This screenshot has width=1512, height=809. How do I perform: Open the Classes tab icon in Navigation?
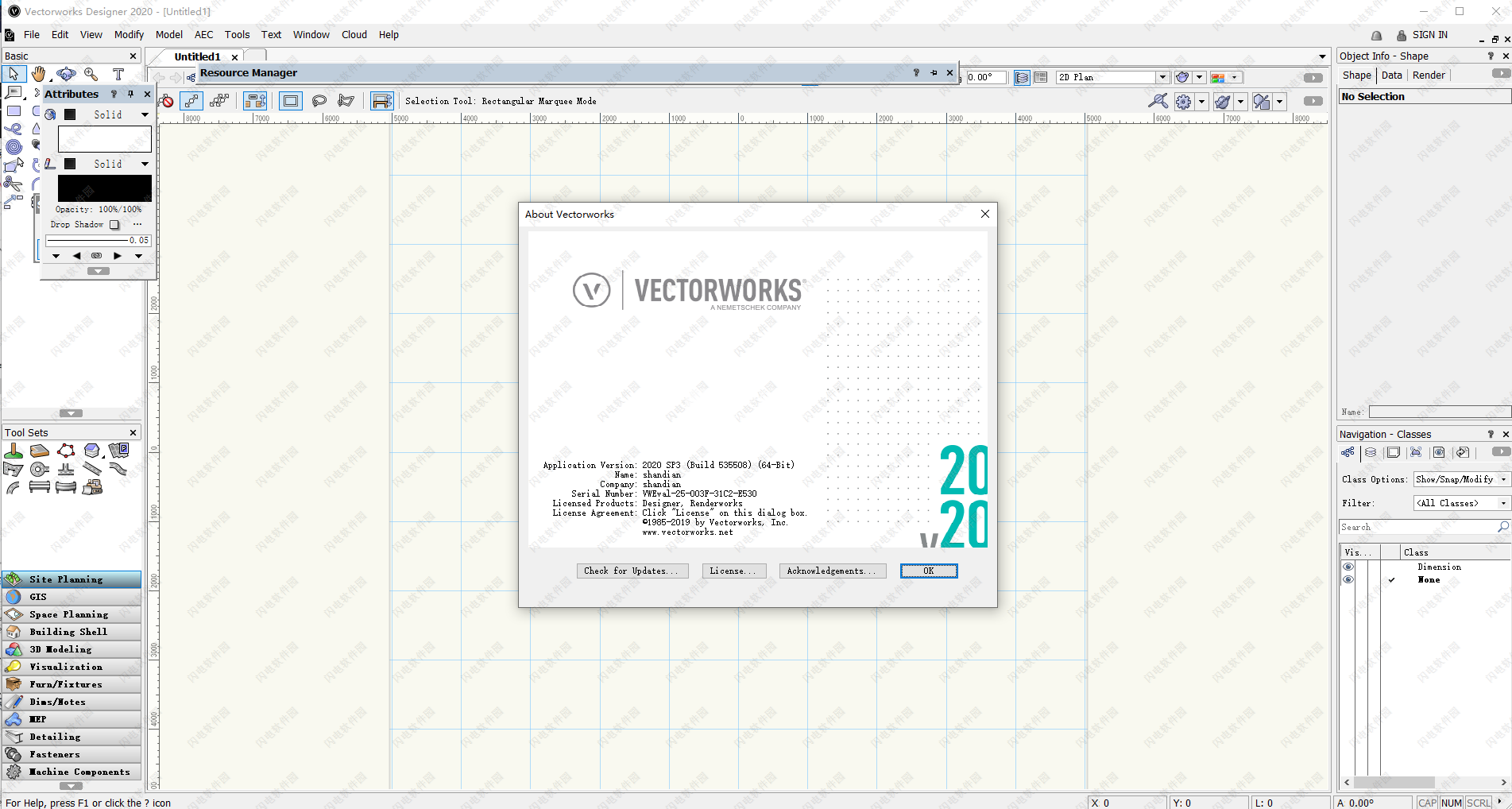(x=1348, y=452)
